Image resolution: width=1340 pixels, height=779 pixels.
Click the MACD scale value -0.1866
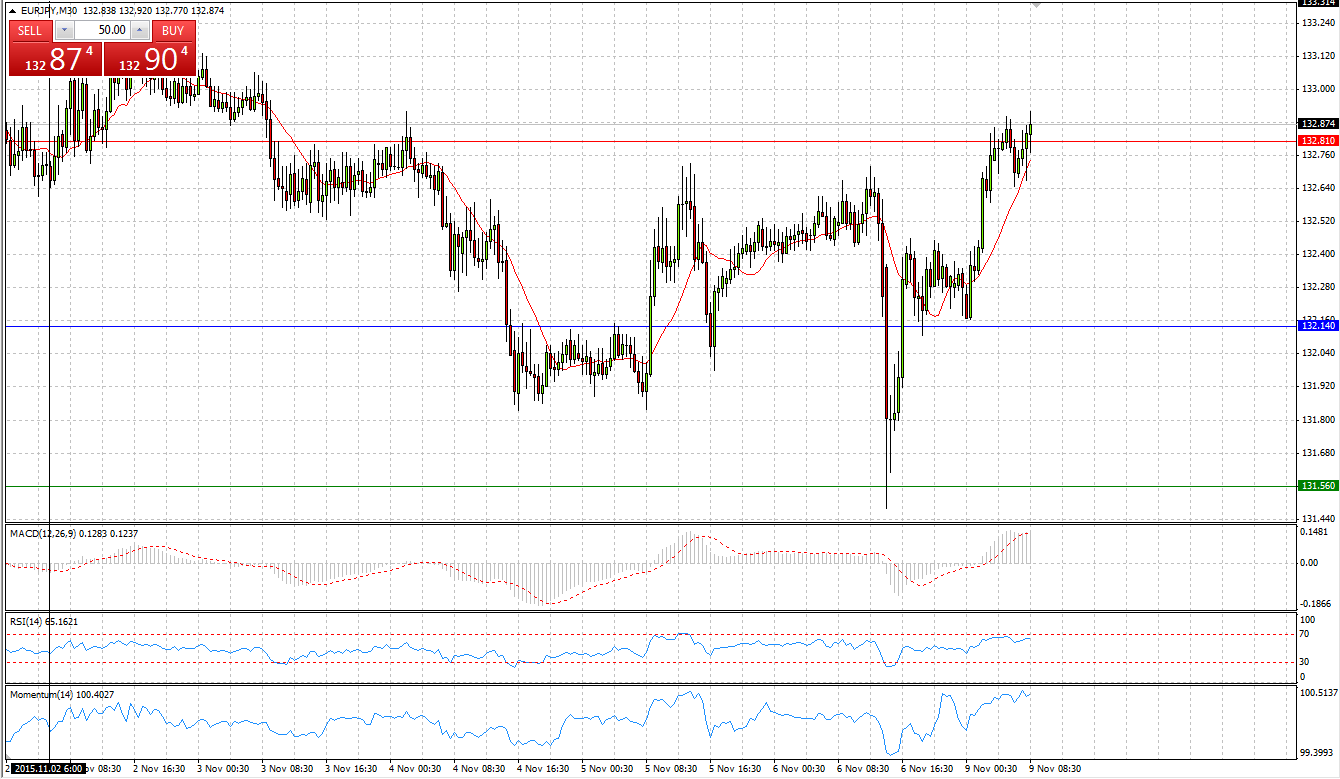(1317, 604)
